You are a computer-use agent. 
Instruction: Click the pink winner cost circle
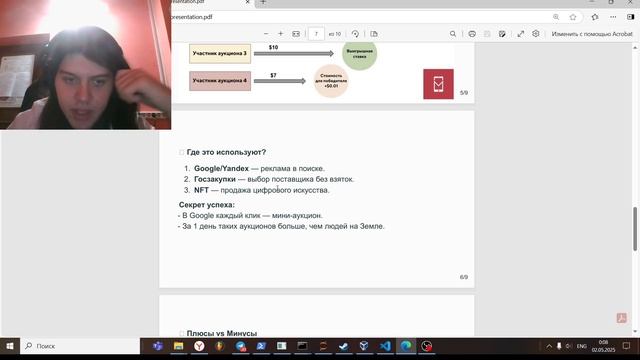point(331,81)
